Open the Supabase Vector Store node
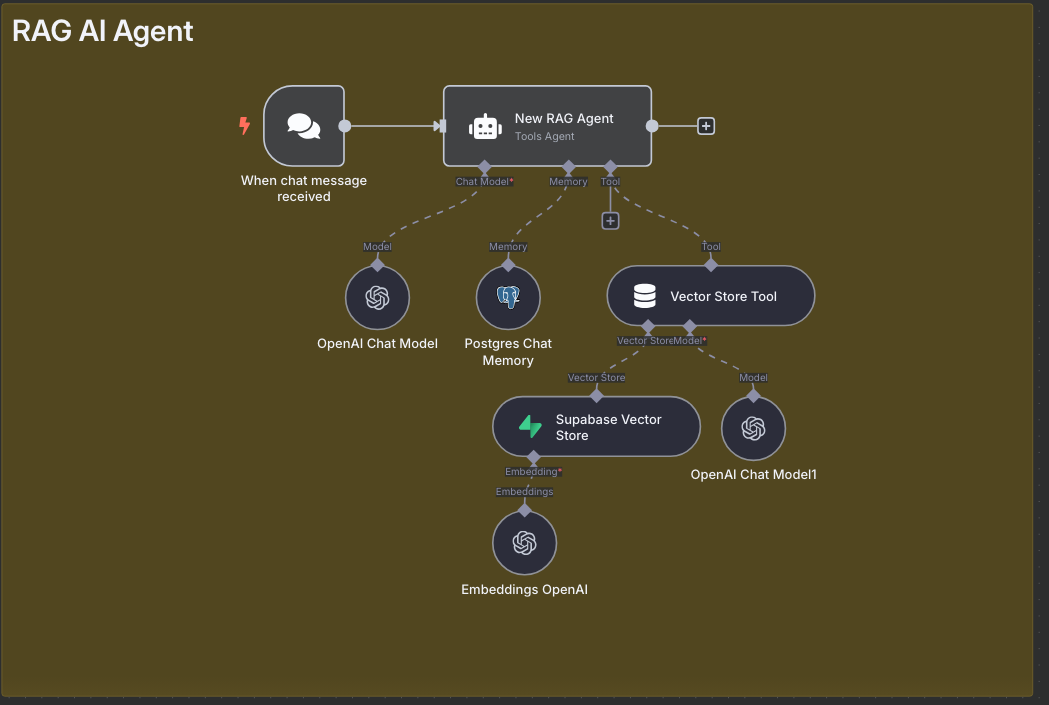The width and height of the screenshot is (1049, 705). coord(596,427)
